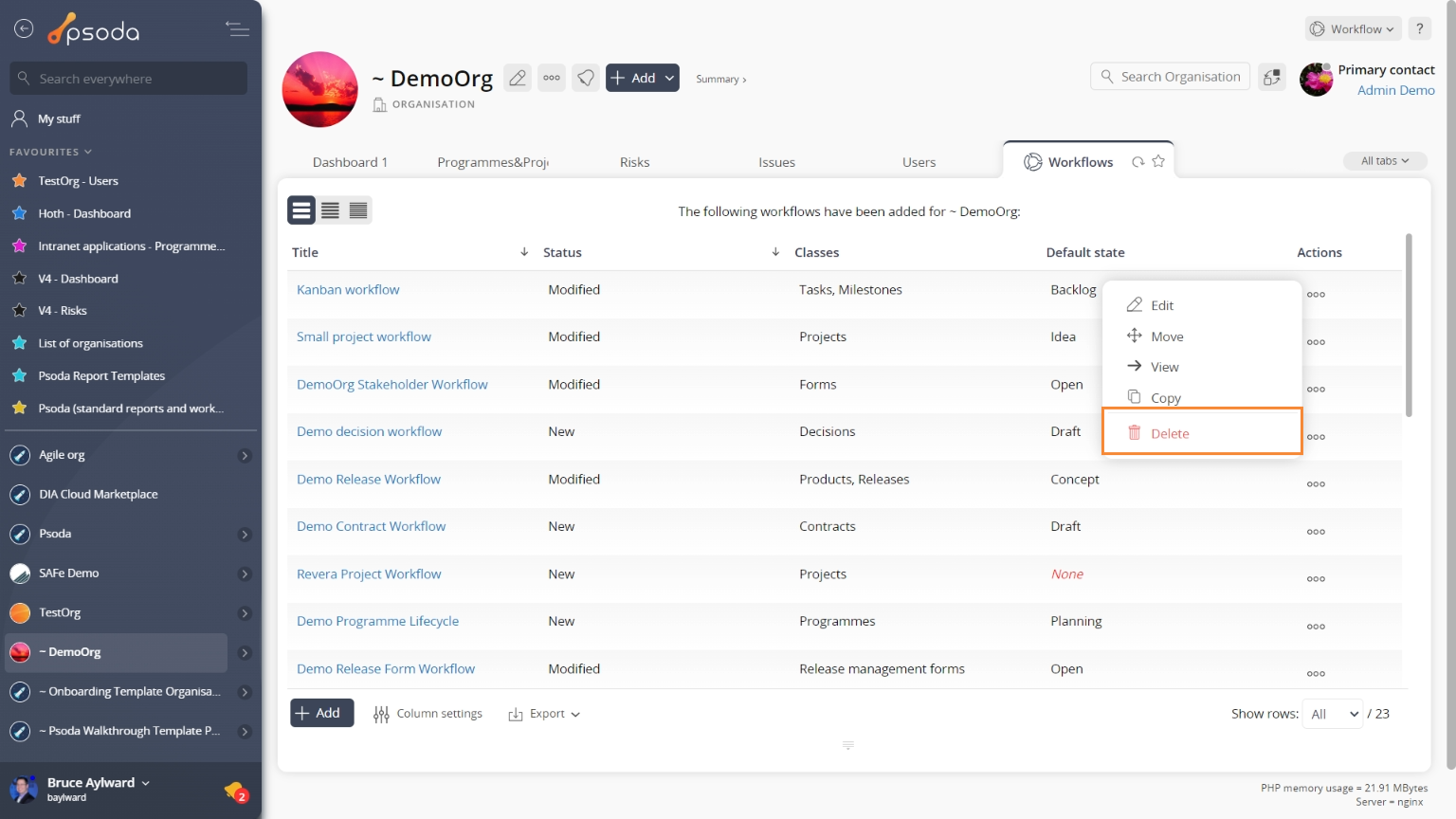Switch to Dashboard 1 tab
Image resolution: width=1456 pixels, height=819 pixels.
(350, 162)
